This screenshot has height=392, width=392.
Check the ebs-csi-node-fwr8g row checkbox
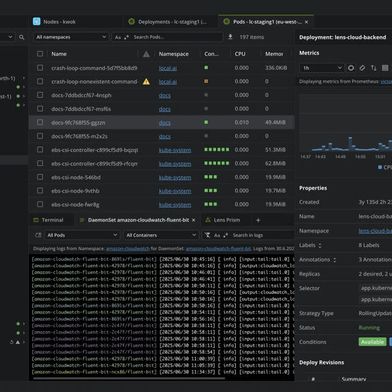[40, 204]
